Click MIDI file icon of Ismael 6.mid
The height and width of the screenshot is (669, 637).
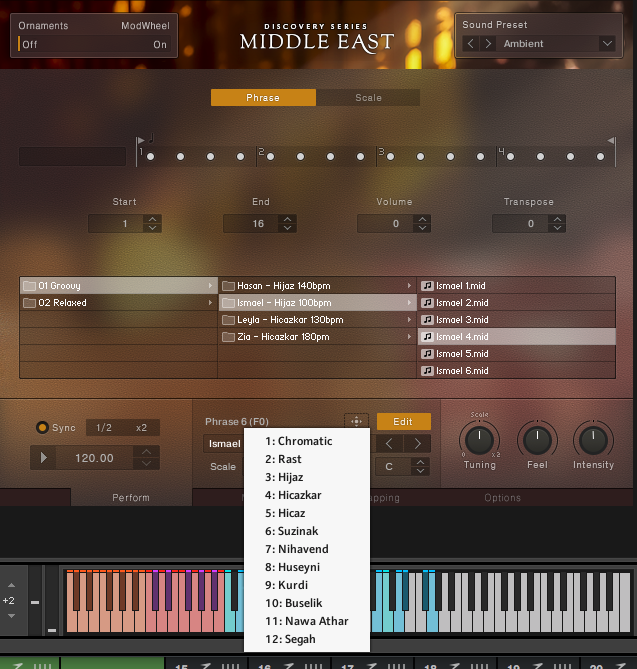point(427,371)
